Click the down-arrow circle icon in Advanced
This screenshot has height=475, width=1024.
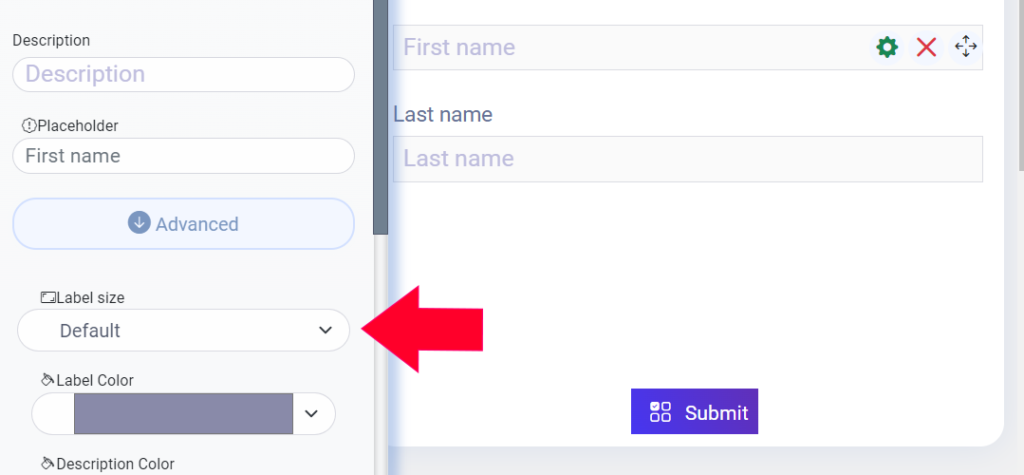click(x=139, y=223)
